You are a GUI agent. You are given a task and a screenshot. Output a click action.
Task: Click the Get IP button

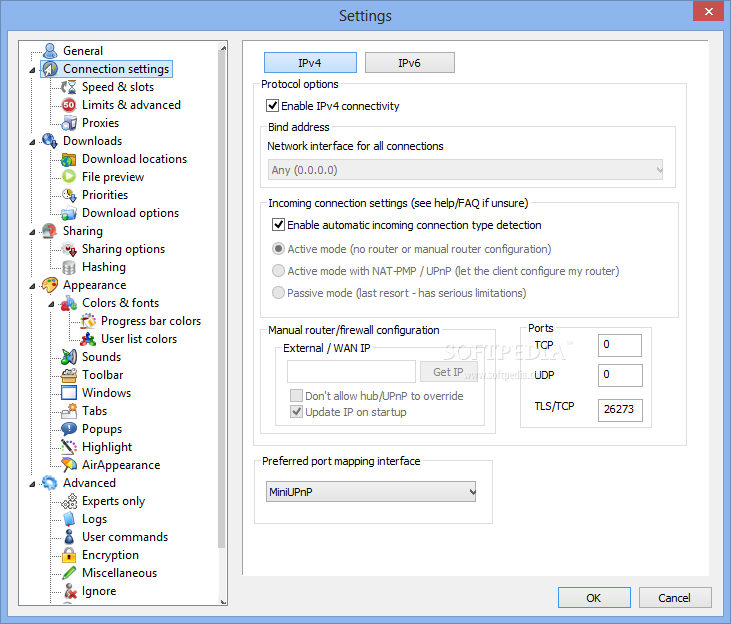pos(448,372)
